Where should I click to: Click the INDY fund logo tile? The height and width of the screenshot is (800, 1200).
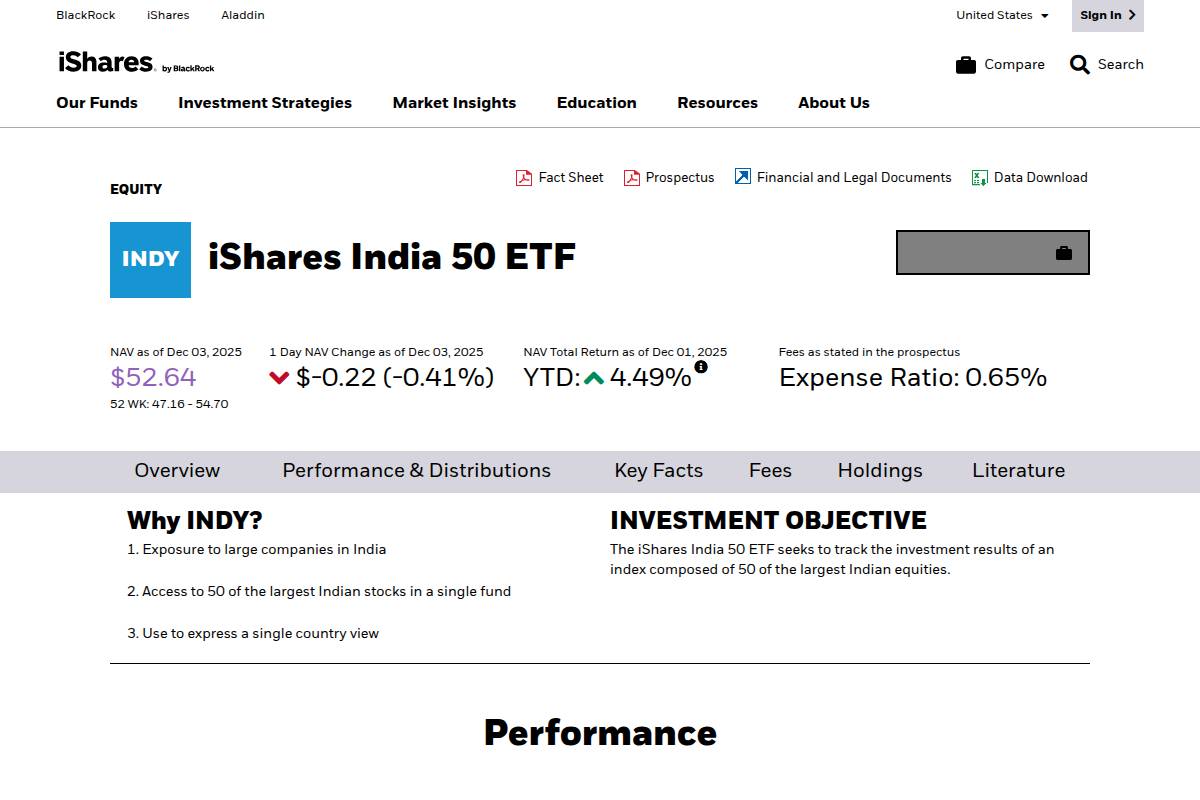(x=150, y=259)
